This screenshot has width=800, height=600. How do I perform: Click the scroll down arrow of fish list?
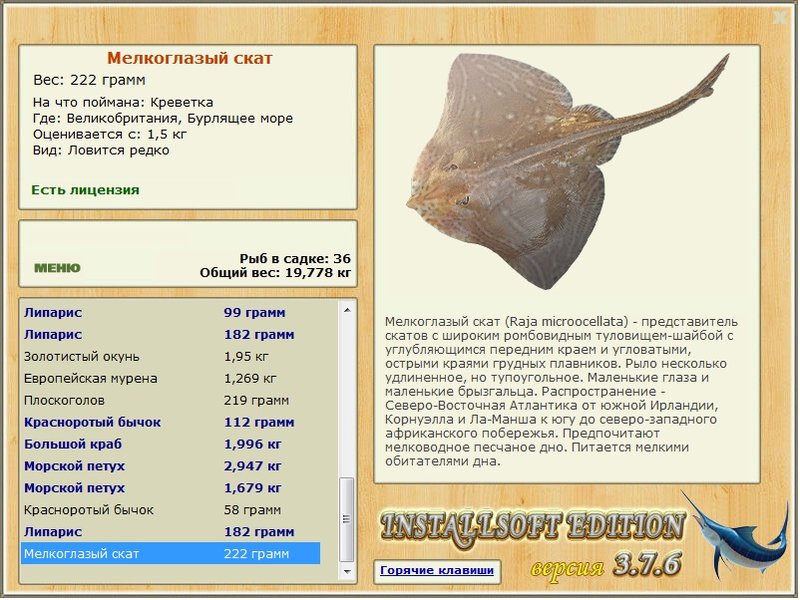(347, 571)
